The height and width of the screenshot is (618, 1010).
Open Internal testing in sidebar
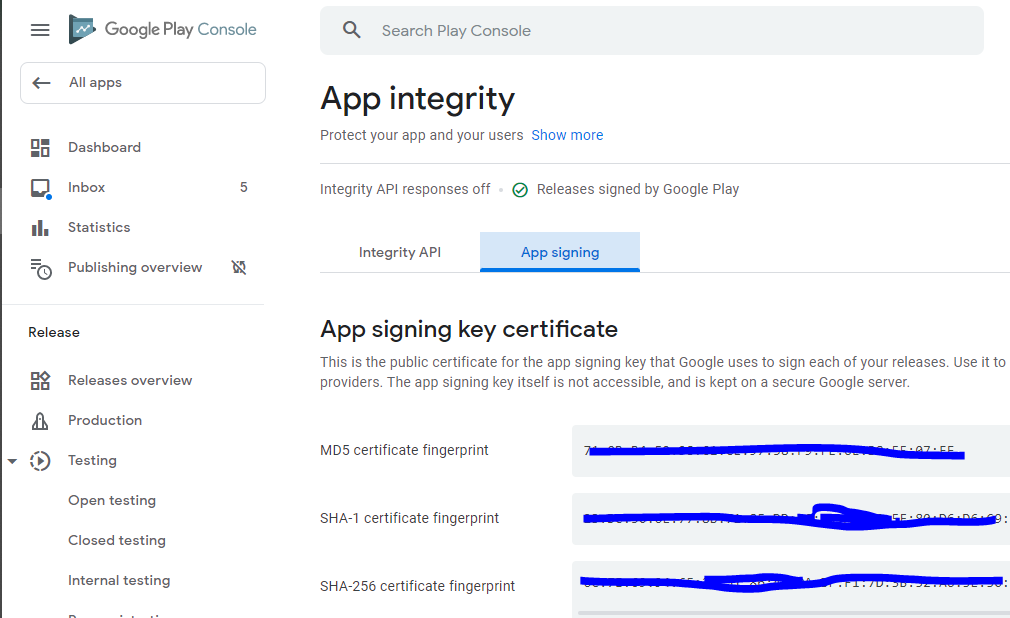[x=119, y=581]
